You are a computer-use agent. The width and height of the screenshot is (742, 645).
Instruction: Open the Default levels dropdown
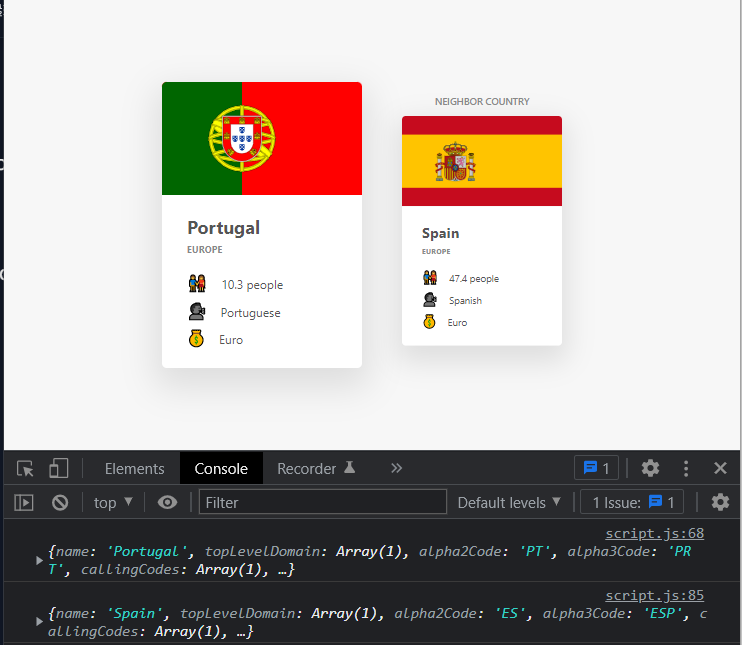click(509, 503)
